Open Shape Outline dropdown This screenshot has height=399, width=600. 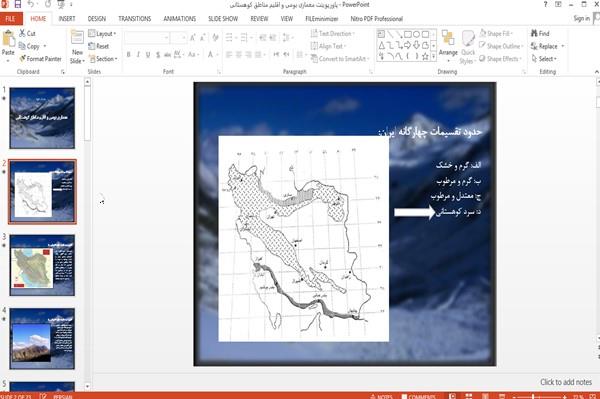pyautogui.click(x=501, y=46)
